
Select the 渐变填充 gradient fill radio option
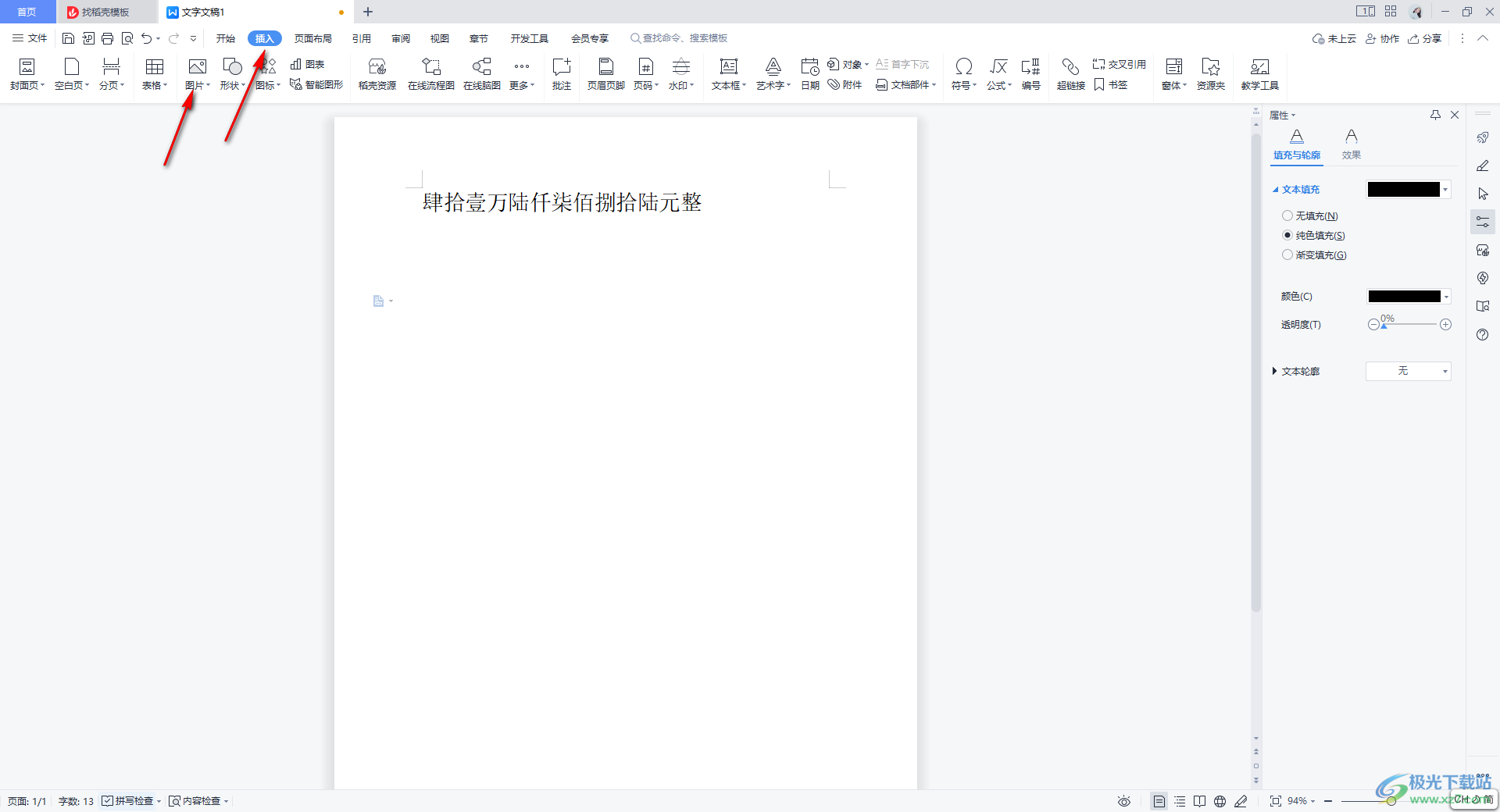[x=1287, y=255]
